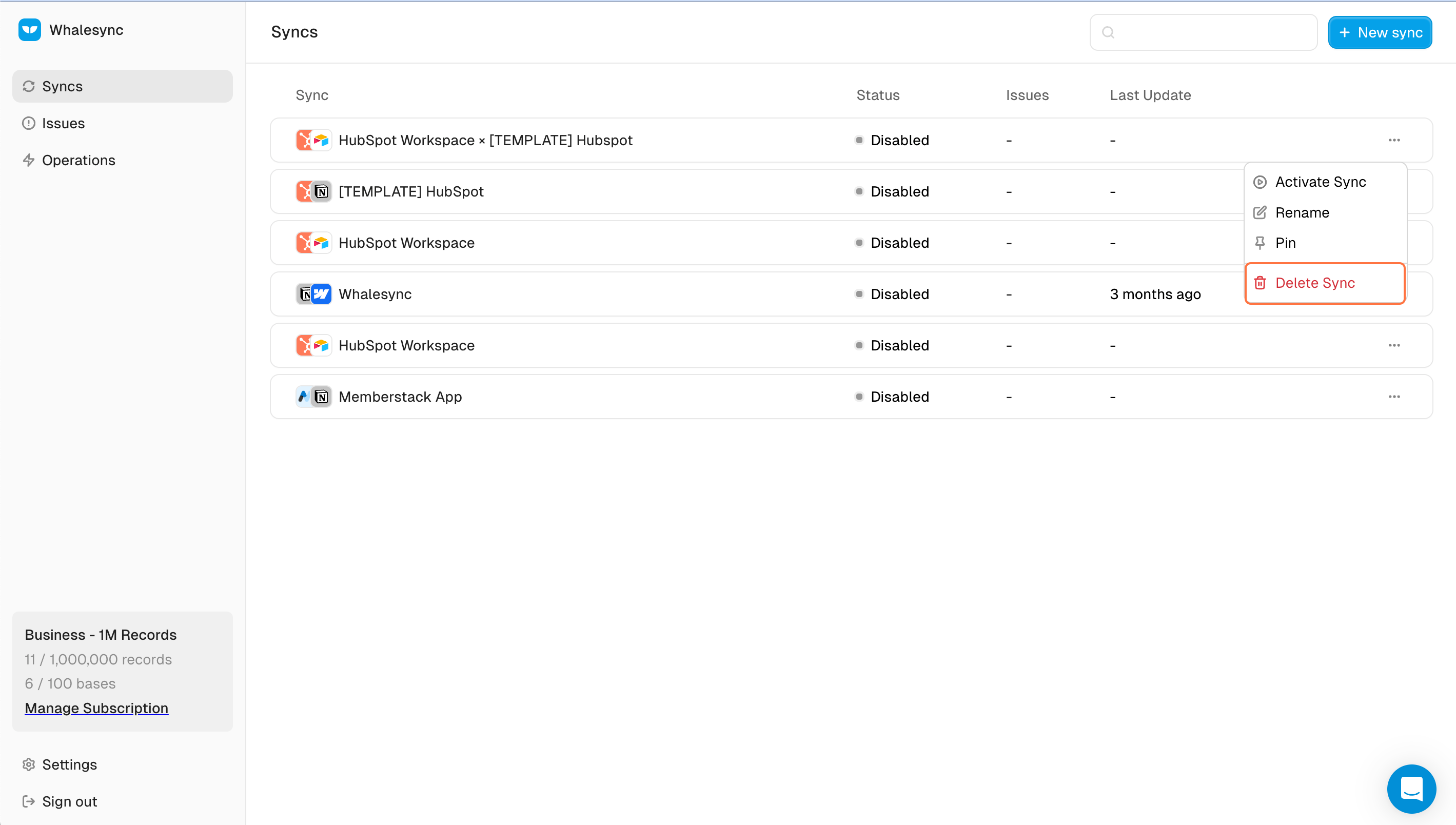The width and height of the screenshot is (1456, 825).
Task: Click the New sync button
Action: 1380,32
